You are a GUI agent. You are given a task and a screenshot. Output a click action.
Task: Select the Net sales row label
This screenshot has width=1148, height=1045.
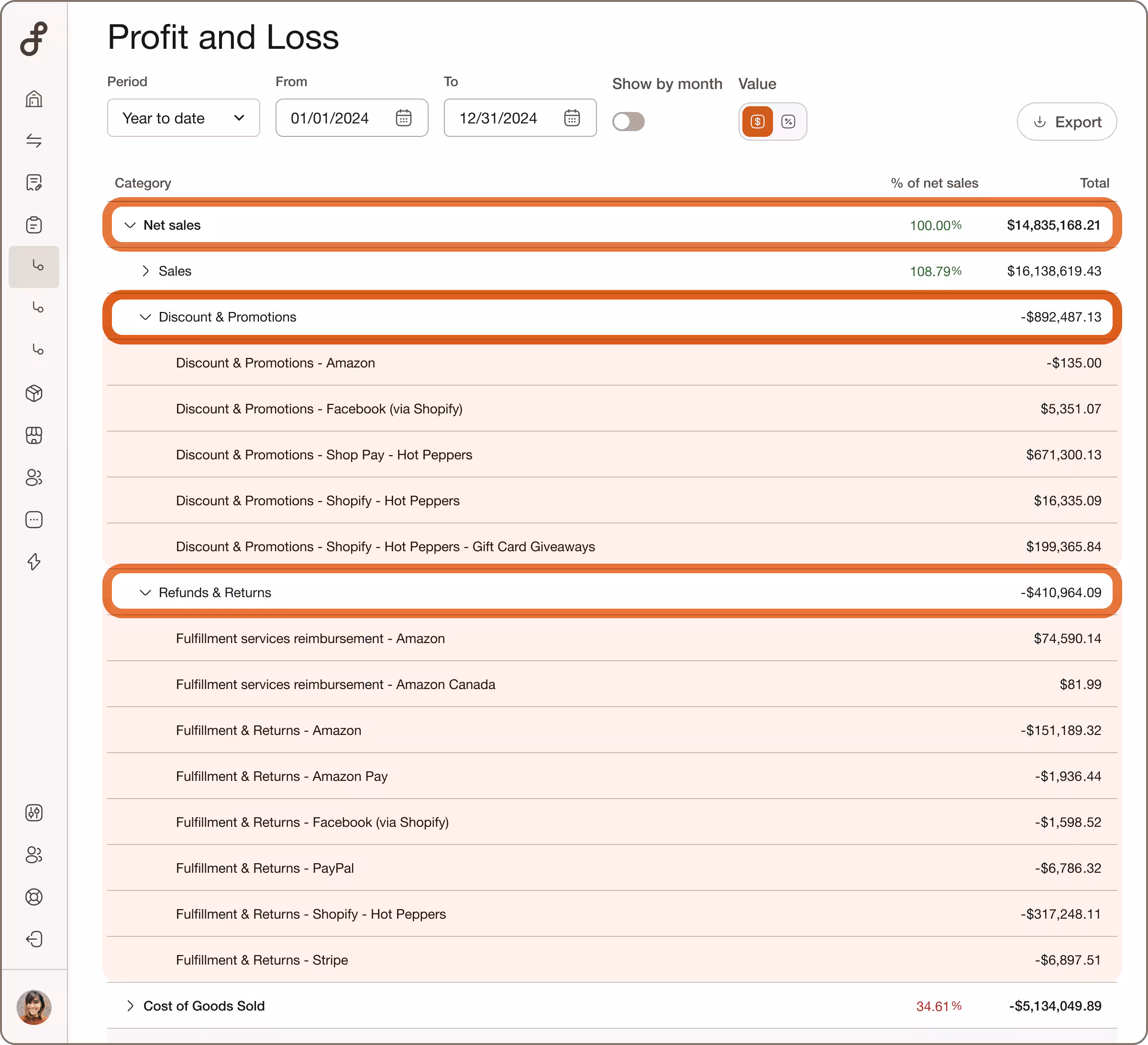point(172,225)
